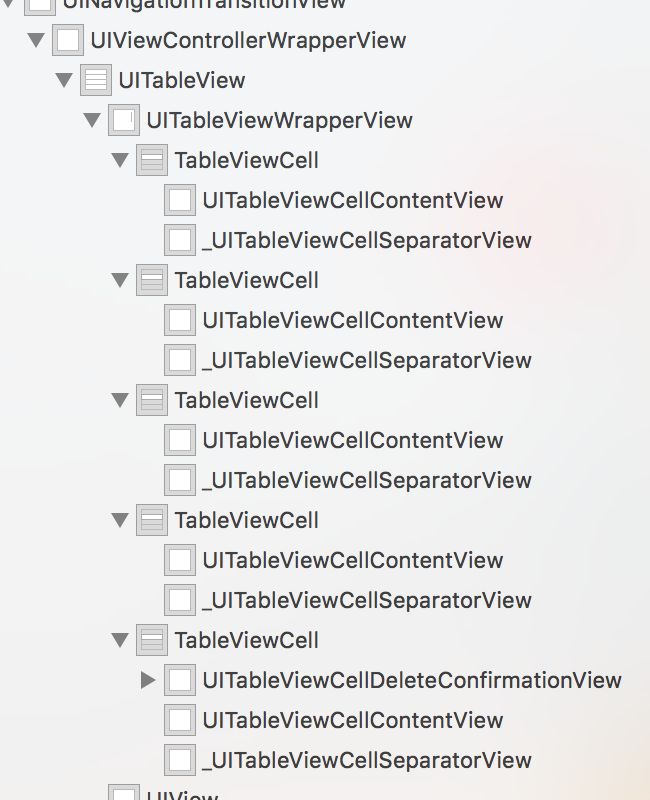Click the last TableViewCell cell icon

[x=152, y=640]
